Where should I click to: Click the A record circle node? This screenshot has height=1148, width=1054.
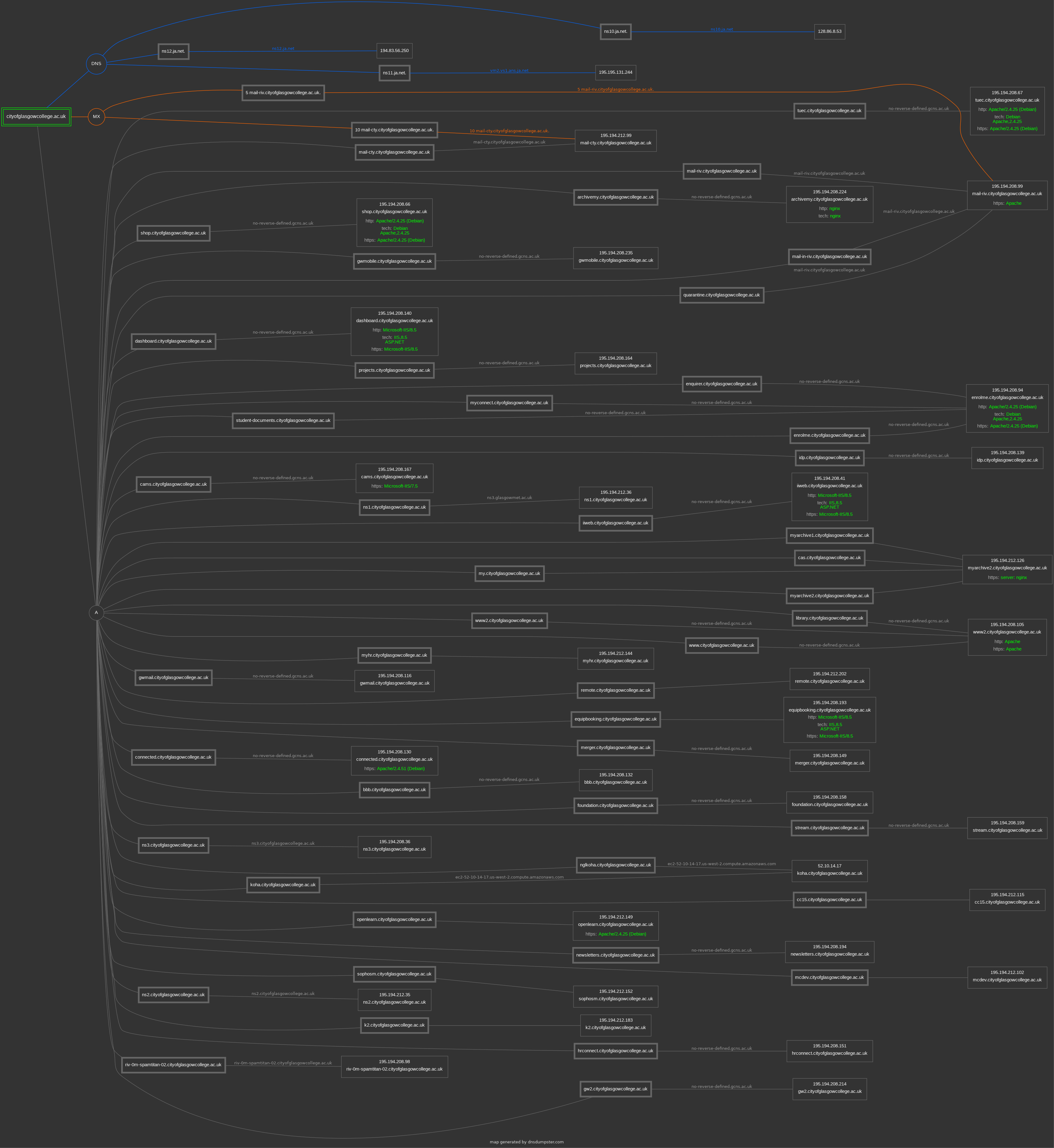pos(96,612)
